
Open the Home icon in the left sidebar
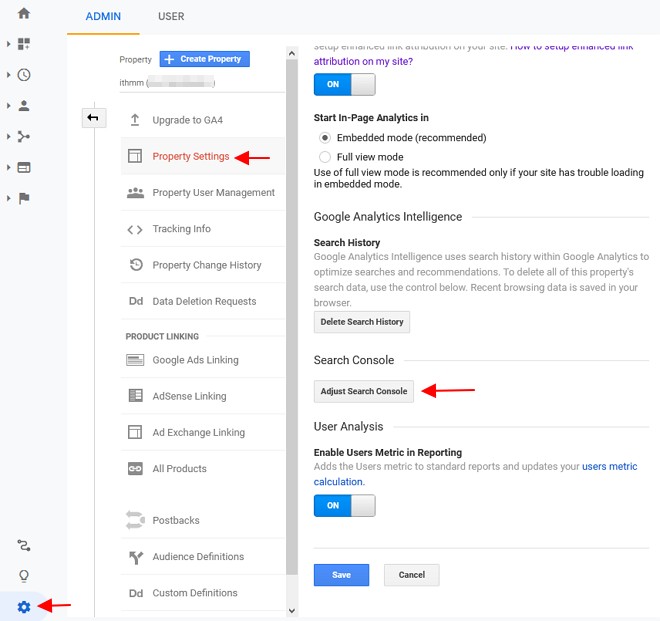tap(24, 13)
